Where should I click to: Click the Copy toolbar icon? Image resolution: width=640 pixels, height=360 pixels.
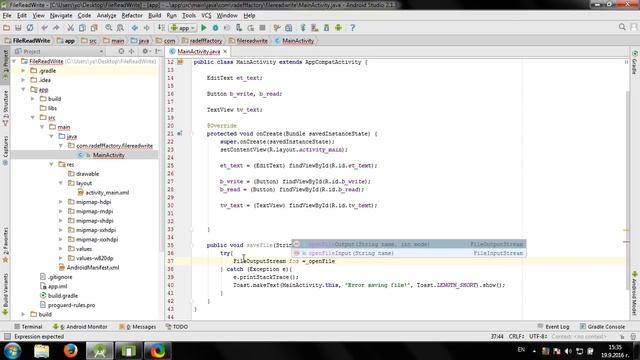point(82,28)
